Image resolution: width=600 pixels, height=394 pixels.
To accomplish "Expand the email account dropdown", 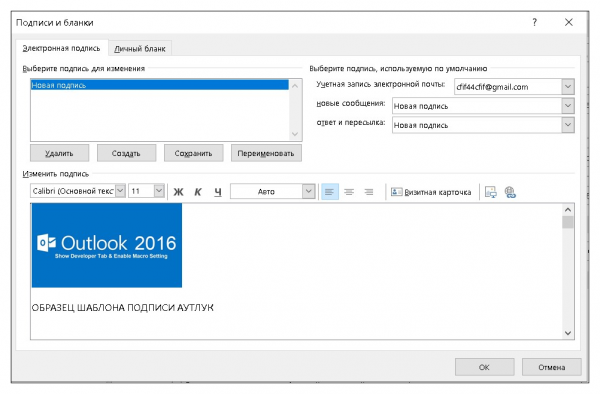I will (x=568, y=87).
